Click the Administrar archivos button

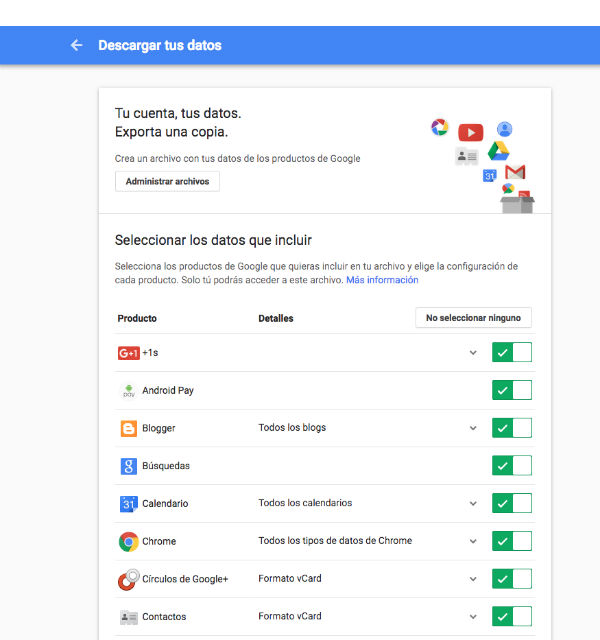(x=167, y=181)
